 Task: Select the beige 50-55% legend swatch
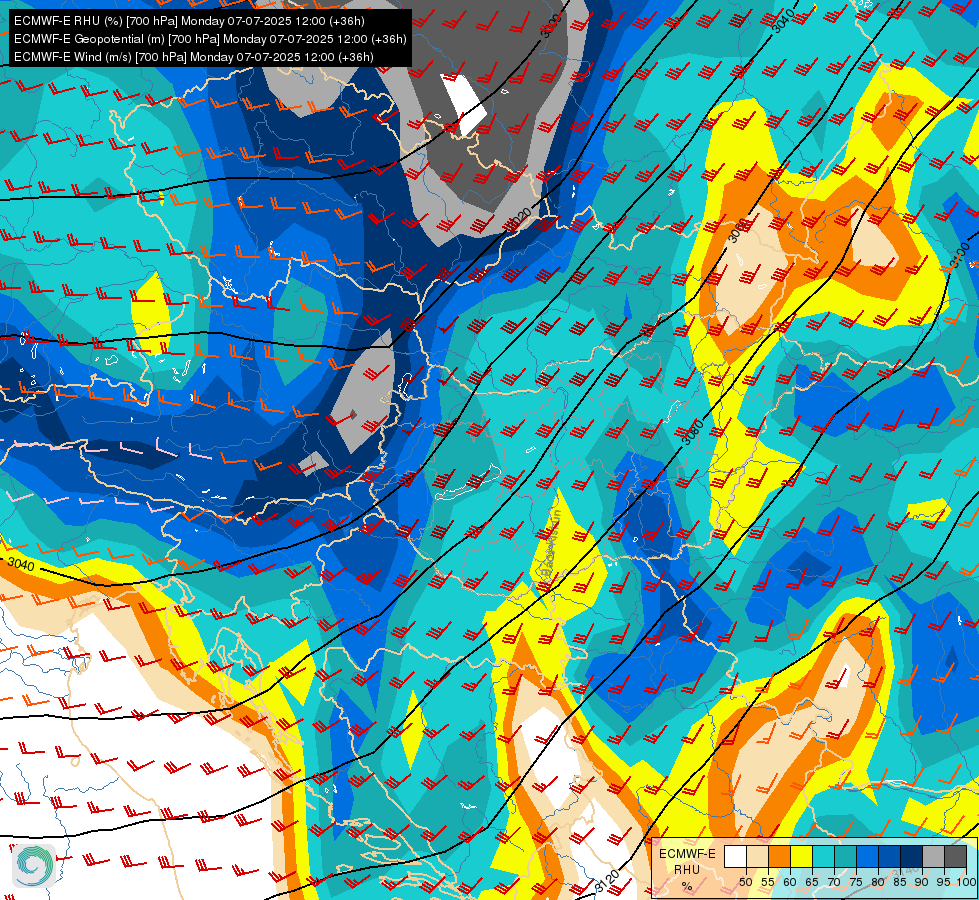[x=757, y=856]
